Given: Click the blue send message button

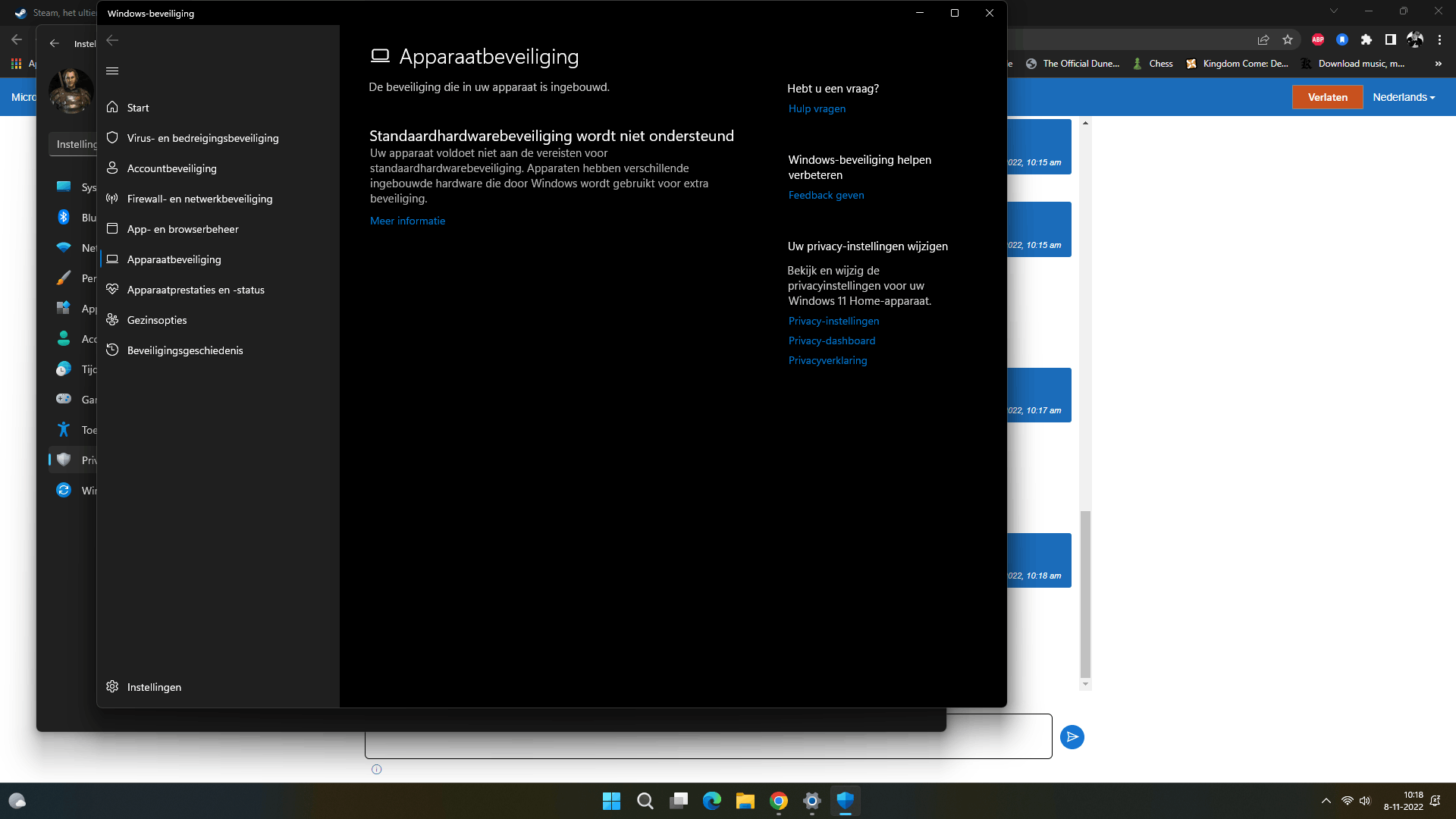Looking at the screenshot, I should [x=1072, y=736].
